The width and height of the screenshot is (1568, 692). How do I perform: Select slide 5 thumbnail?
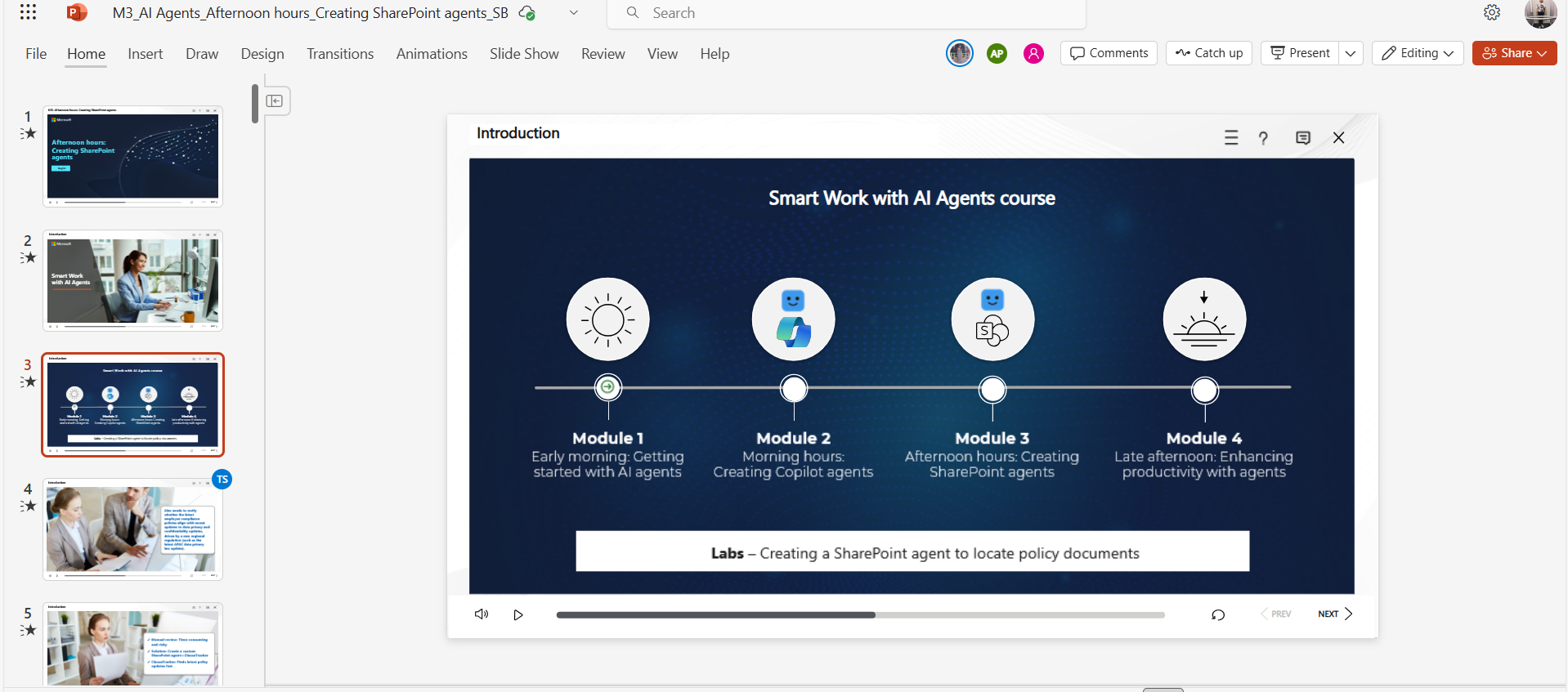pos(132,645)
